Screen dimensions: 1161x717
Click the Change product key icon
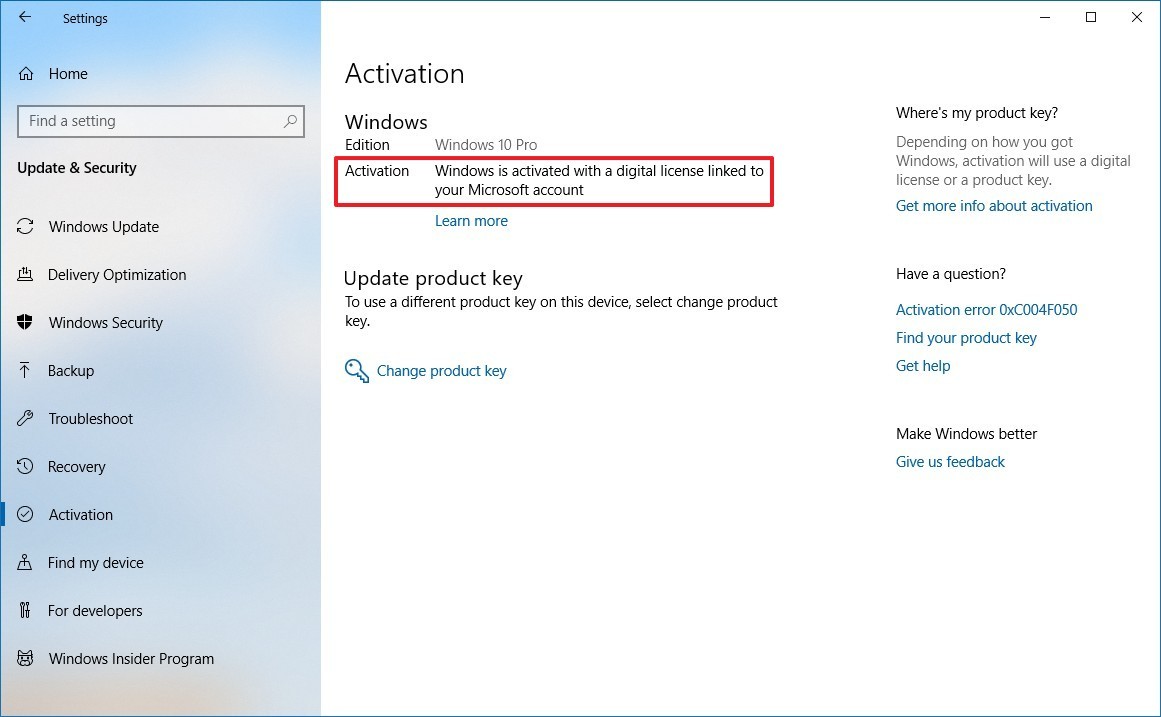pyautogui.click(x=356, y=370)
